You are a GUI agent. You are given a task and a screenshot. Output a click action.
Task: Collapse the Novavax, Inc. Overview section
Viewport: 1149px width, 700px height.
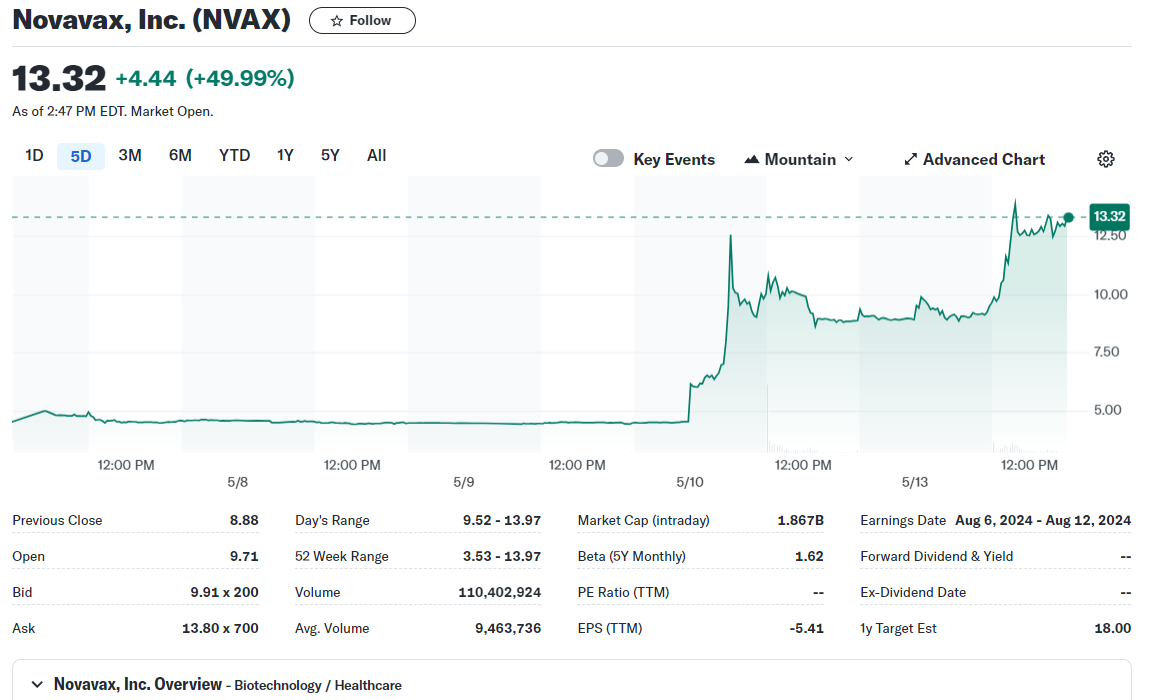coord(37,685)
